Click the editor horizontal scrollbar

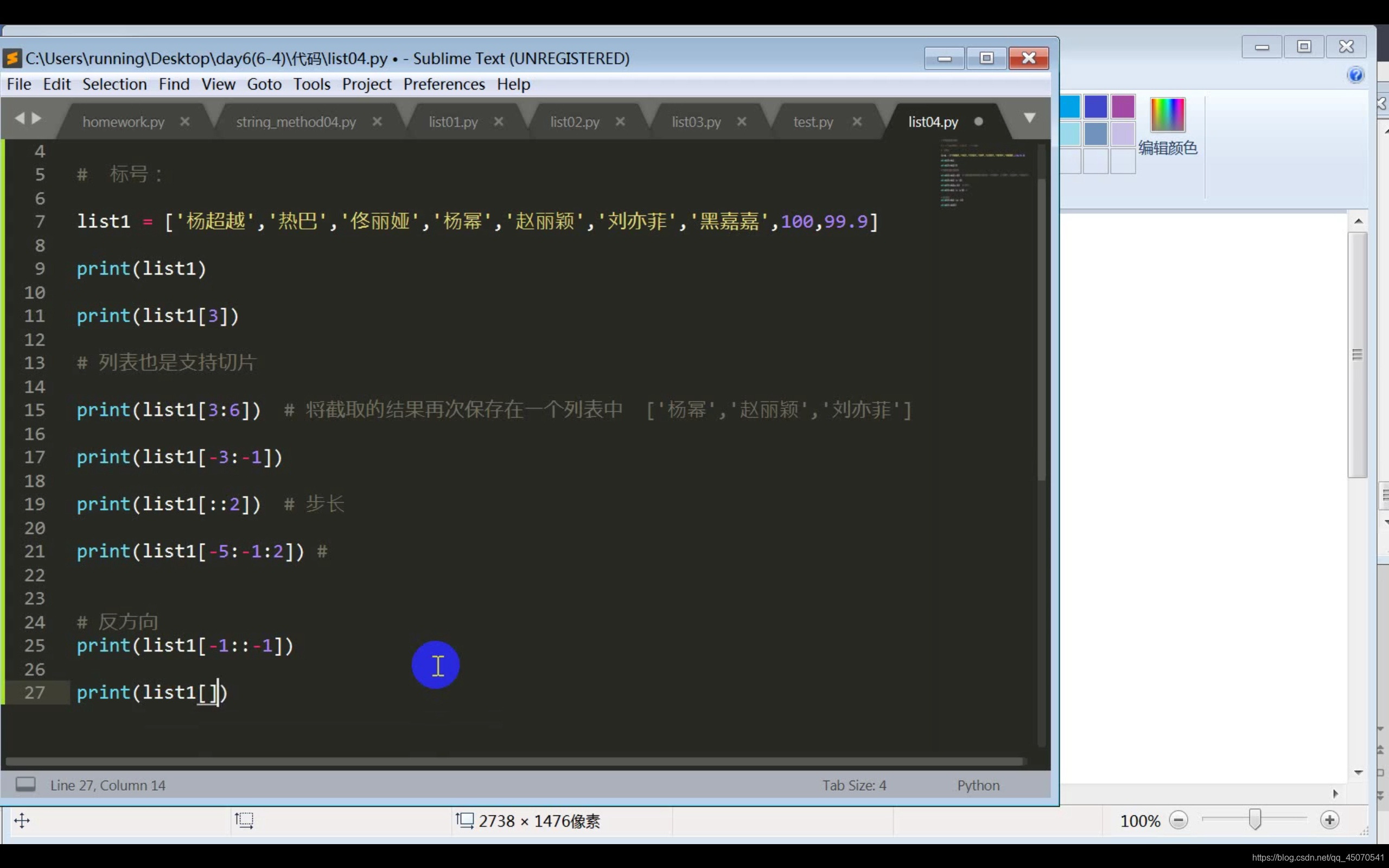click(x=514, y=762)
